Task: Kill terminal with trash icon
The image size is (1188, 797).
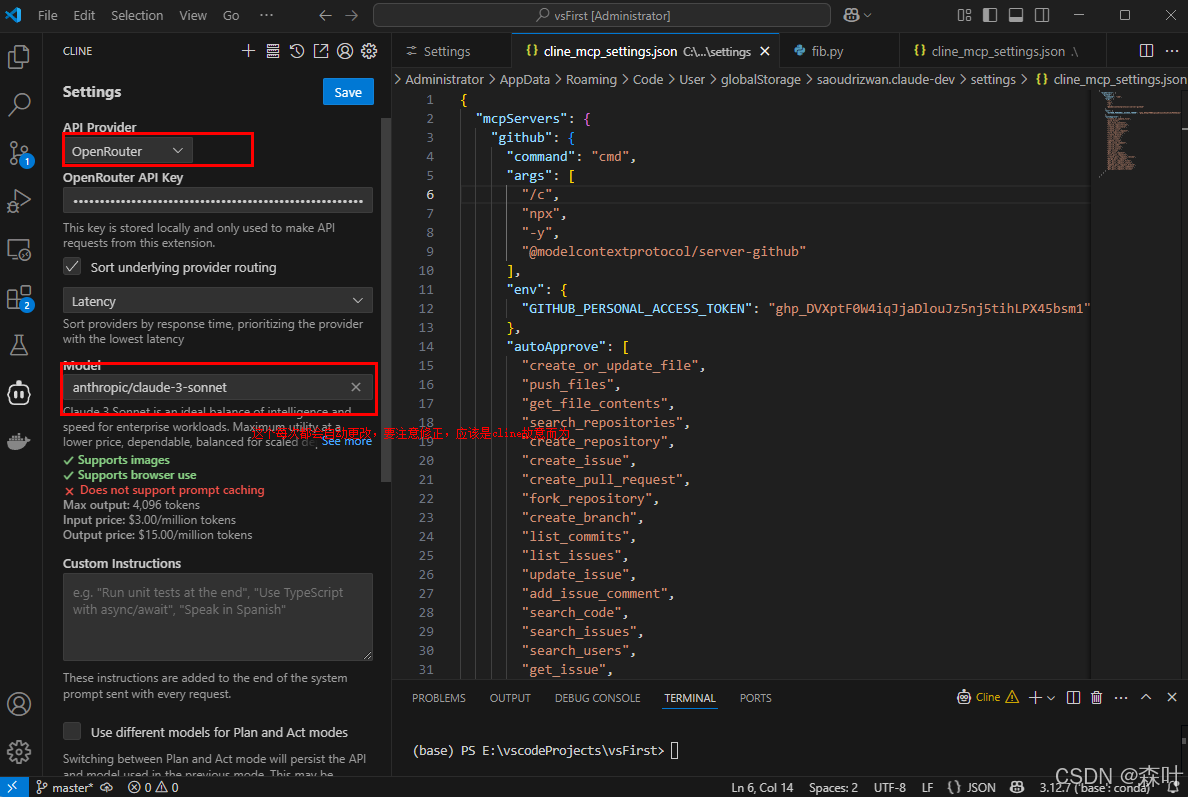Action: point(1096,698)
